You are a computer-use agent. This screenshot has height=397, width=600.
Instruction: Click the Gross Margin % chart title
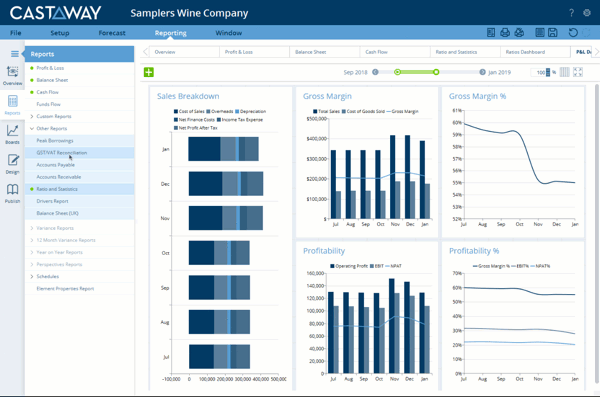(478, 96)
